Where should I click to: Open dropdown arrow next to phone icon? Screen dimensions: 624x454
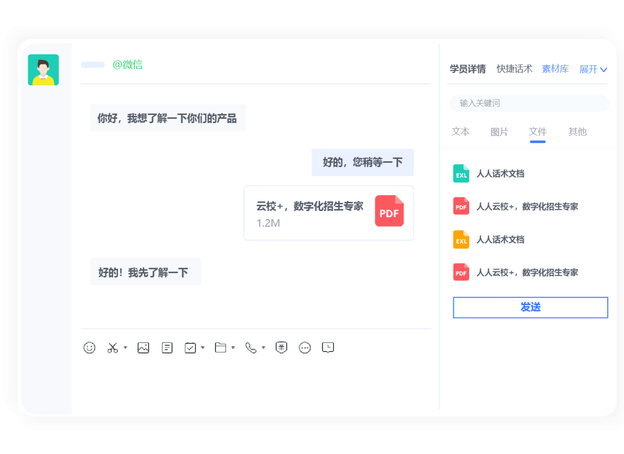tap(263, 349)
